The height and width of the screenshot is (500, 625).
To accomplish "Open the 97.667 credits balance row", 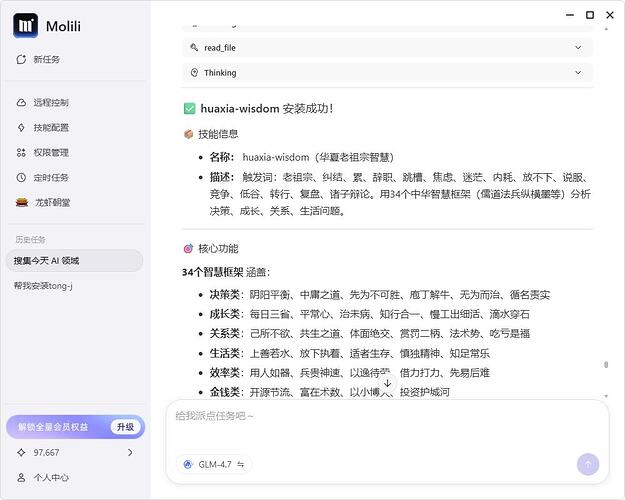I will 75,453.
